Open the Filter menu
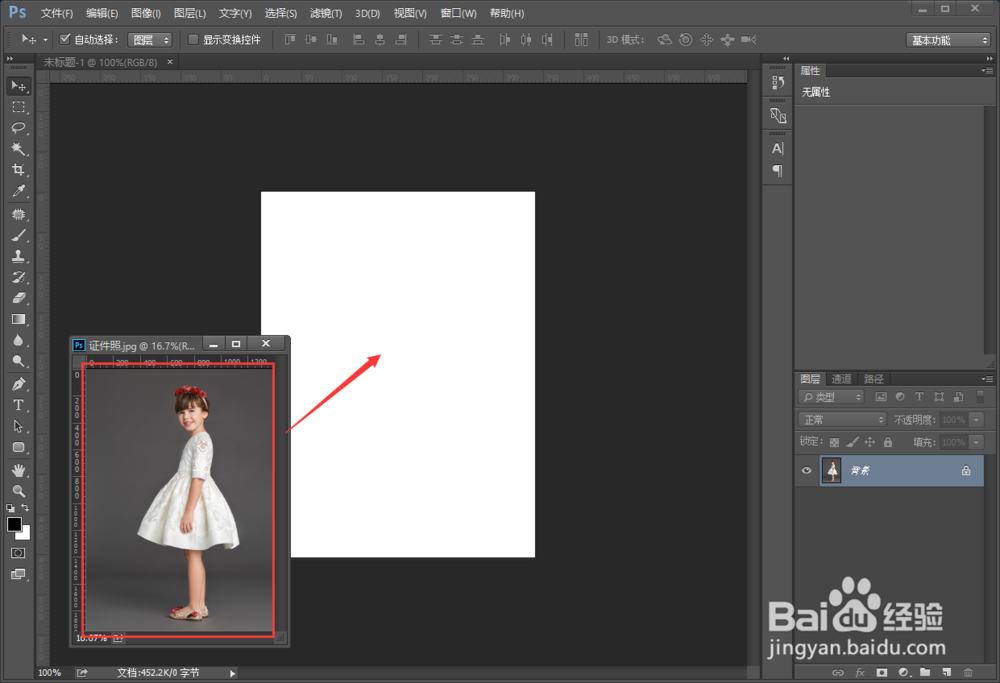1000x683 pixels. (326, 13)
